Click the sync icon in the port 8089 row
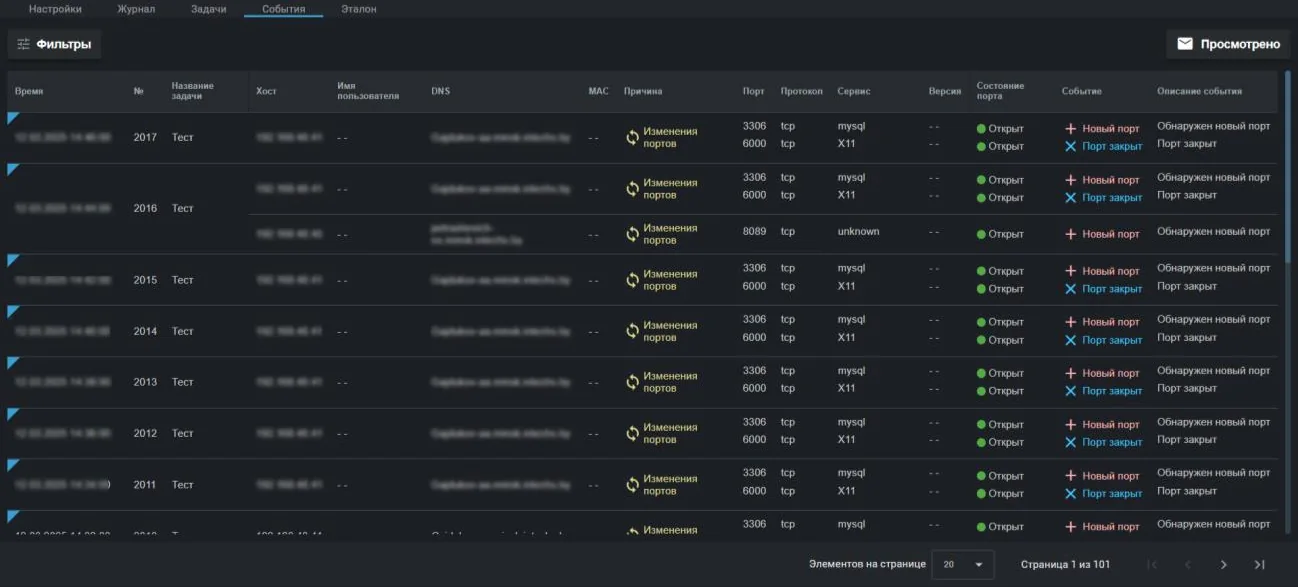The width and height of the screenshot is (1298, 587). pos(632,234)
